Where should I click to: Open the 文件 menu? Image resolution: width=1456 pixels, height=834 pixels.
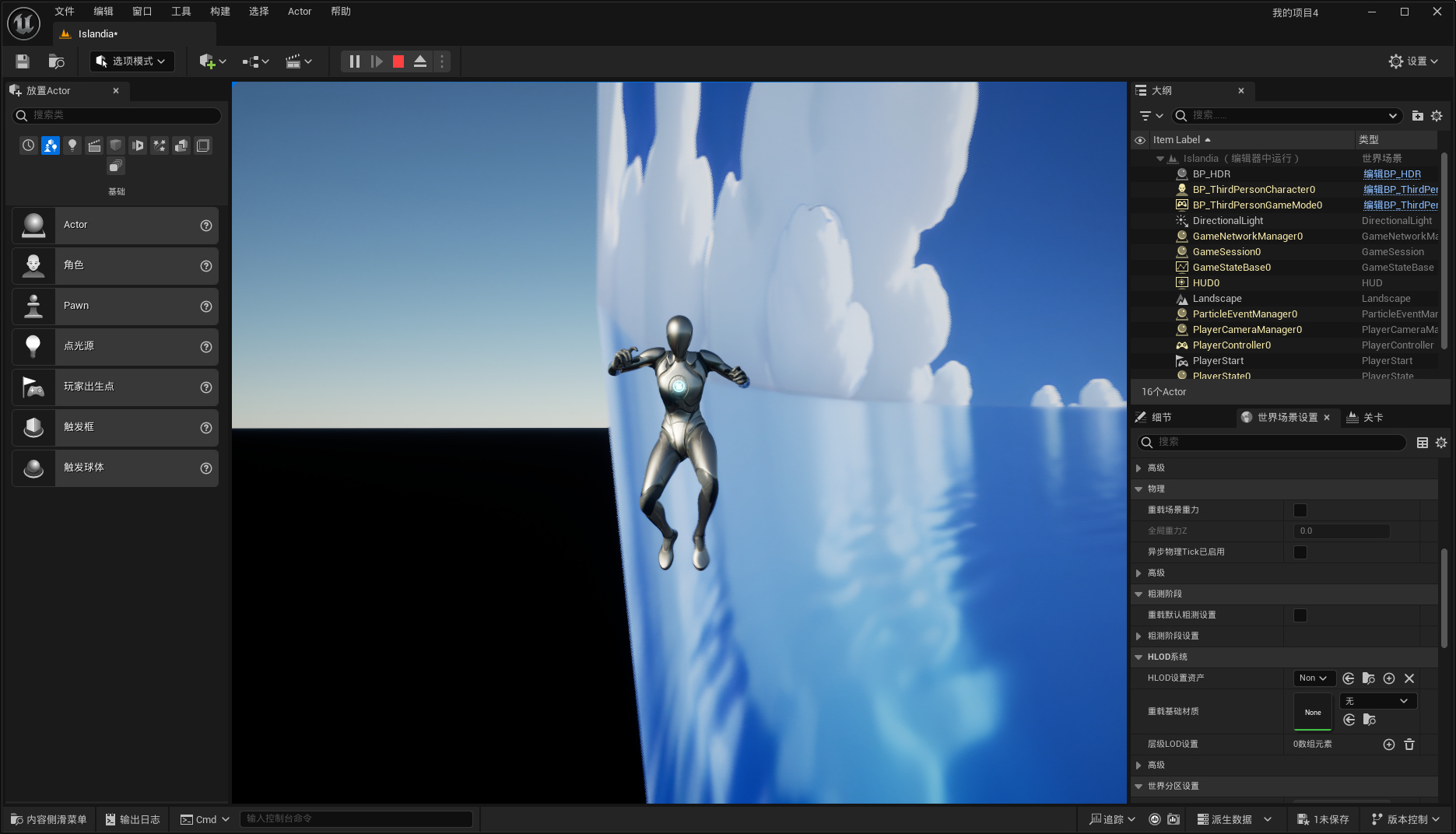click(65, 12)
